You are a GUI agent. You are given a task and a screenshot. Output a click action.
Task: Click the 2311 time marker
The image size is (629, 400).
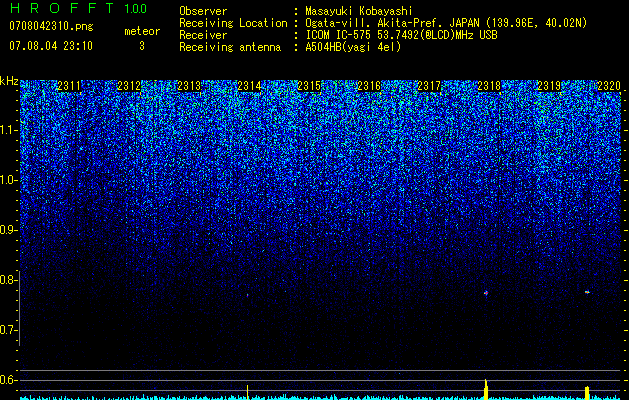(69, 86)
